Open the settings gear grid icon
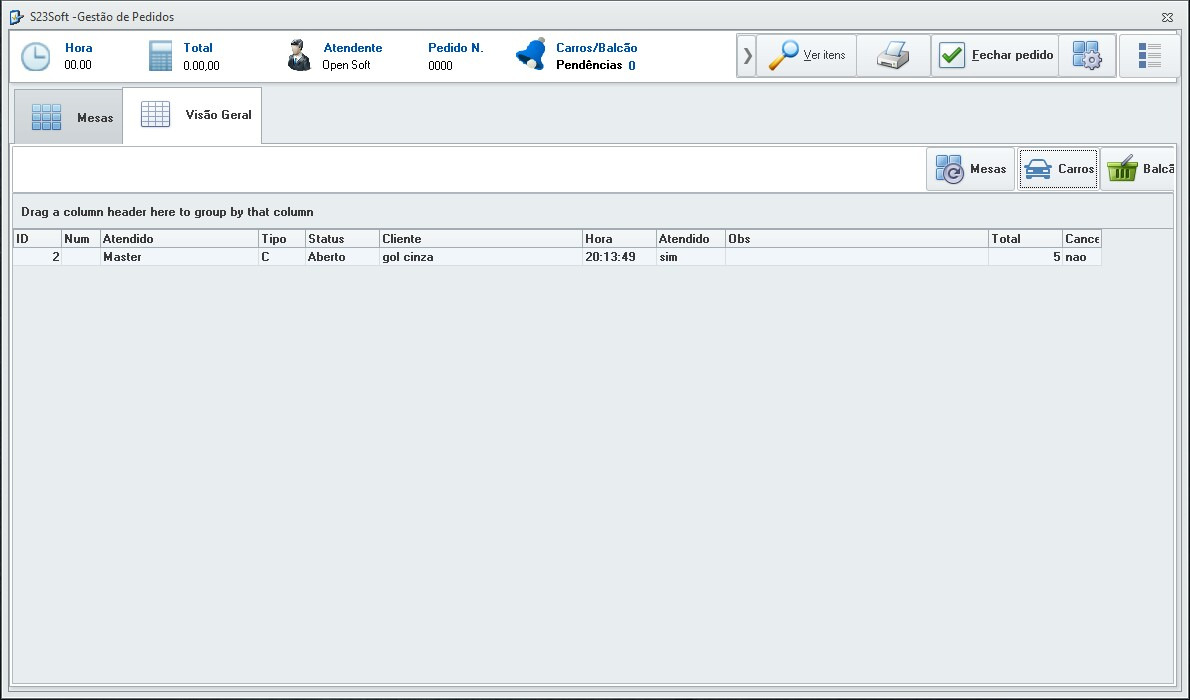The image size is (1190, 700). point(1086,56)
